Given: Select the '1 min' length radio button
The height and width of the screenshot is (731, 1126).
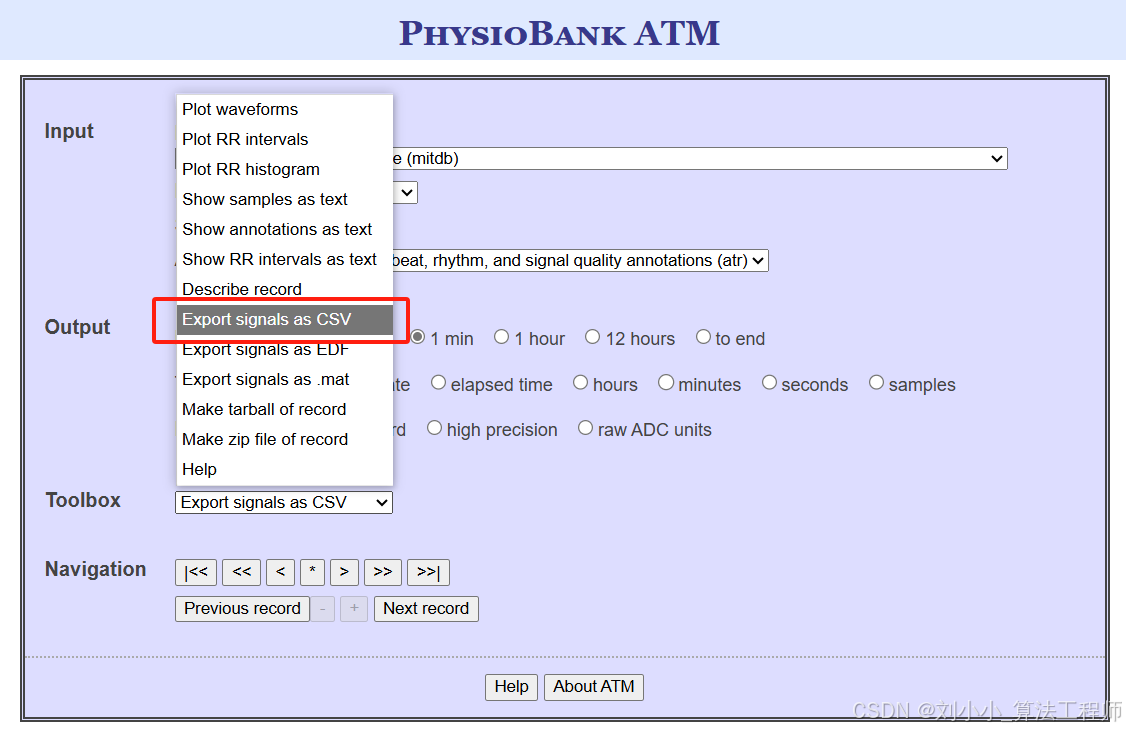Looking at the screenshot, I should point(418,337).
